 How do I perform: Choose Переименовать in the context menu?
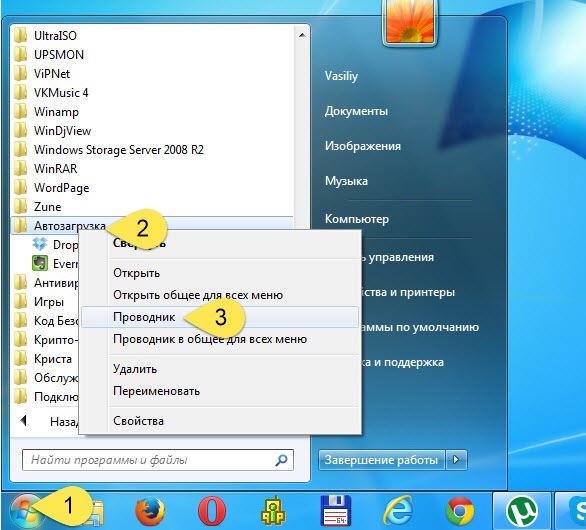[x=157, y=391]
